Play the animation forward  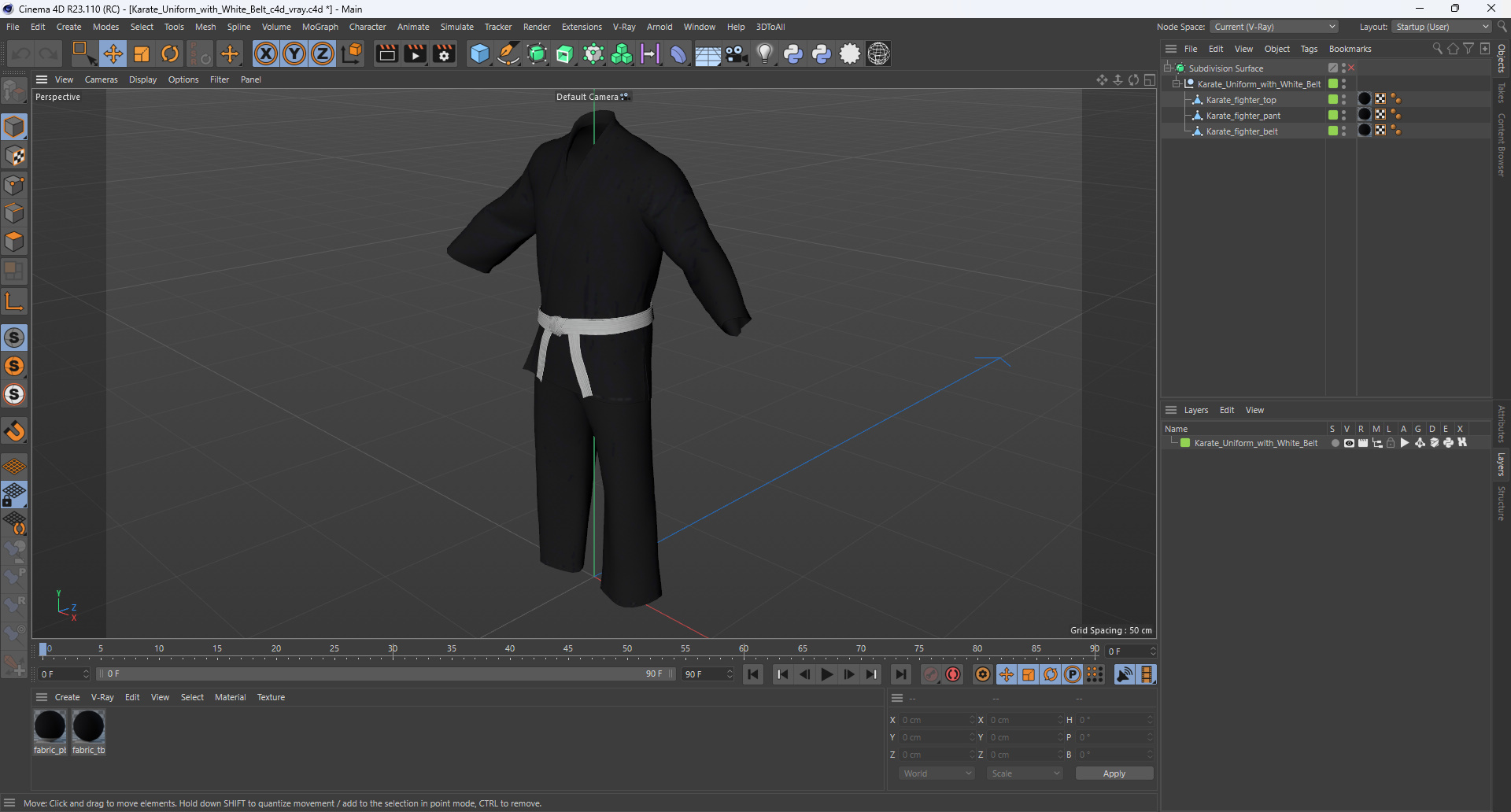point(826,674)
